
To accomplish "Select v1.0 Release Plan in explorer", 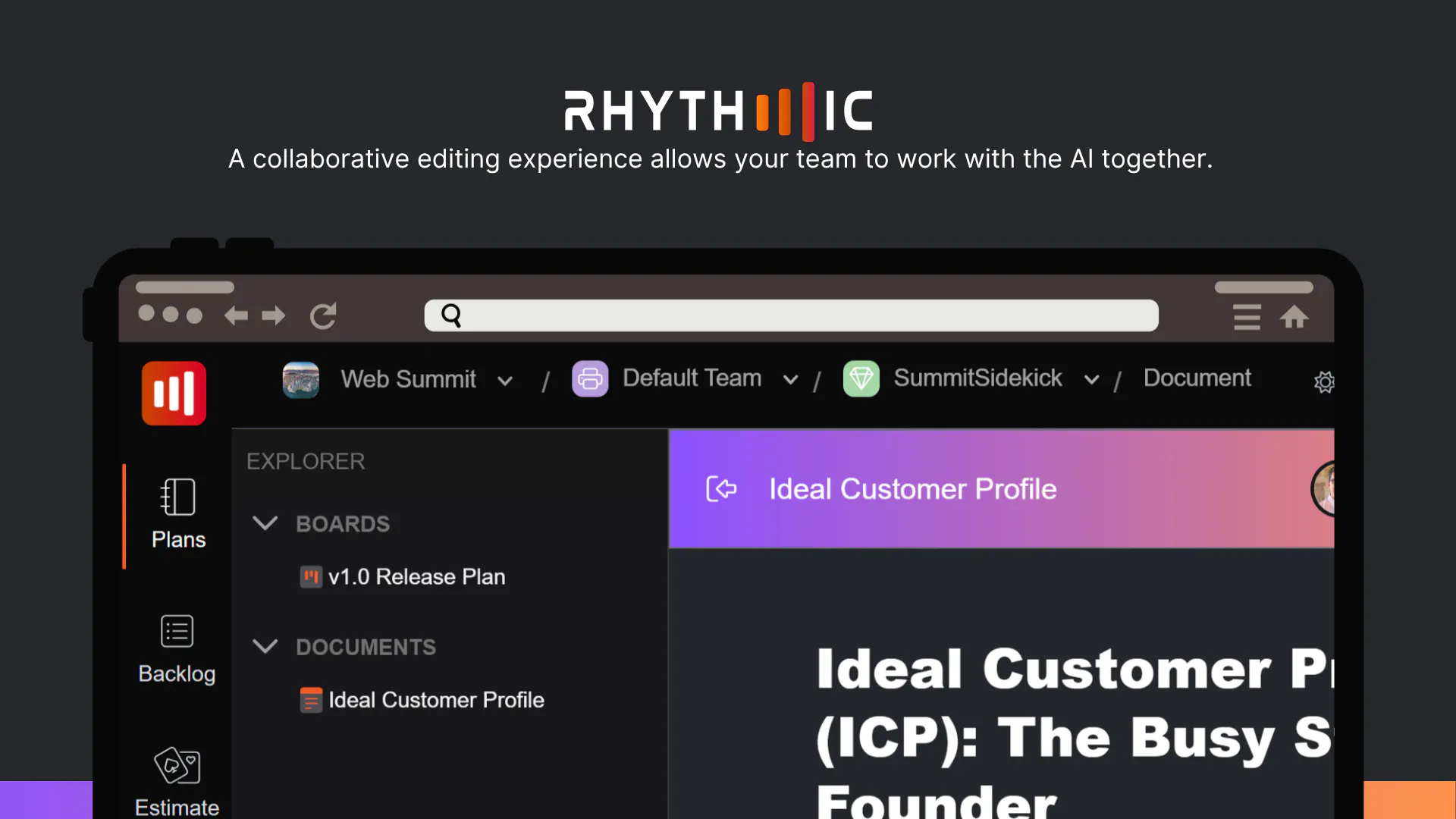I will [416, 577].
